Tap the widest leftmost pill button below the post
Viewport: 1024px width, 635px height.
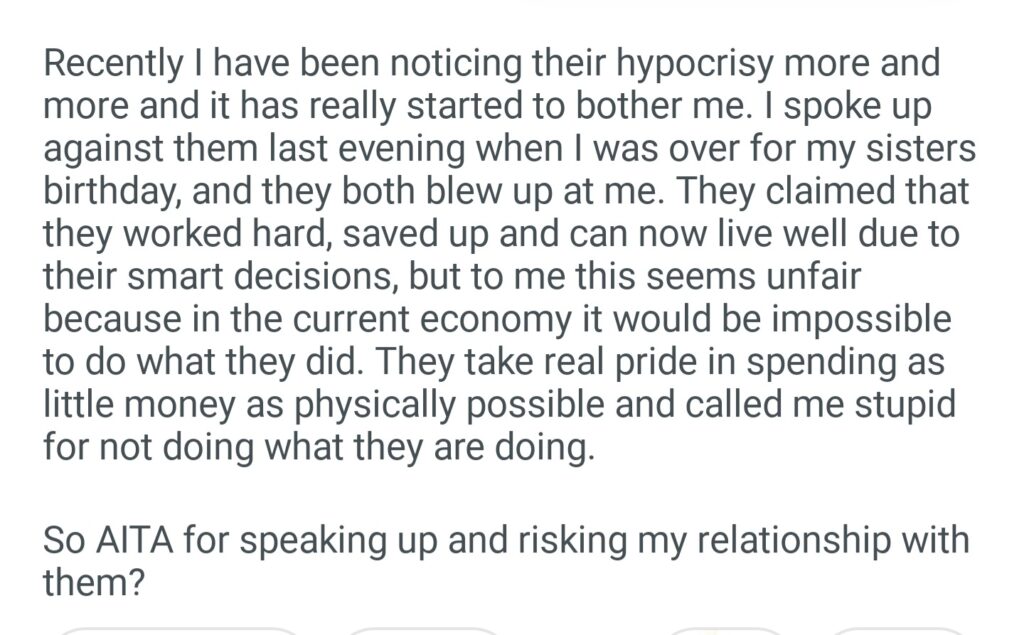pos(180,630)
